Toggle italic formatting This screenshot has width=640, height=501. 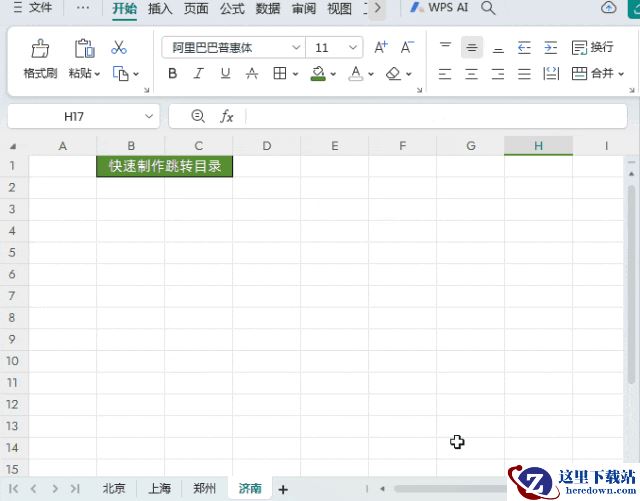(x=199, y=73)
